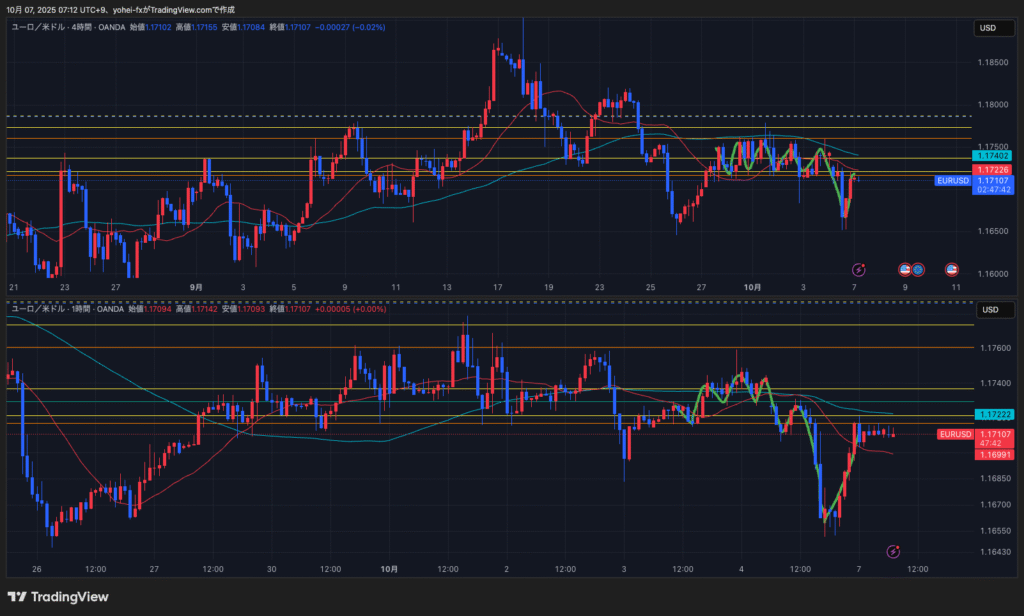Screen dimensions: 1024x616
Task: Select the red EURUSD label on the 1-hour chart
Action: click(955, 434)
